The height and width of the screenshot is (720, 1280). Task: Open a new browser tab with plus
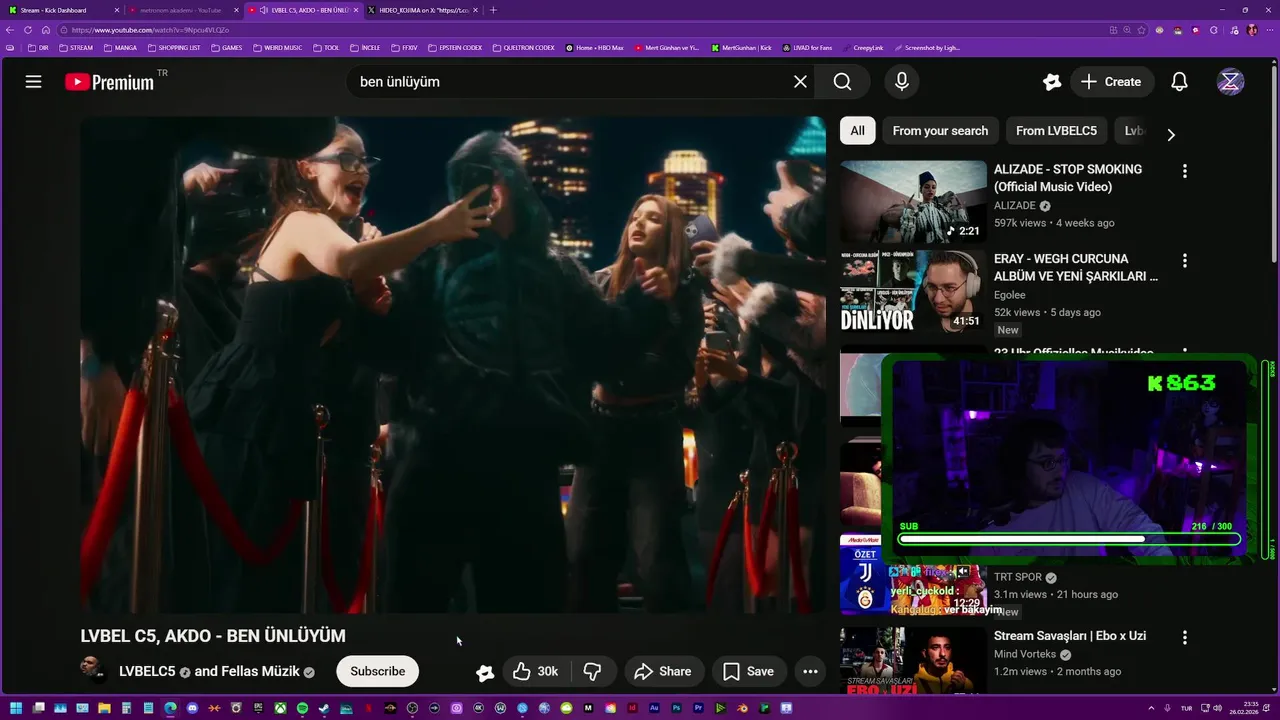pyautogui.click(x=493, y=10)
